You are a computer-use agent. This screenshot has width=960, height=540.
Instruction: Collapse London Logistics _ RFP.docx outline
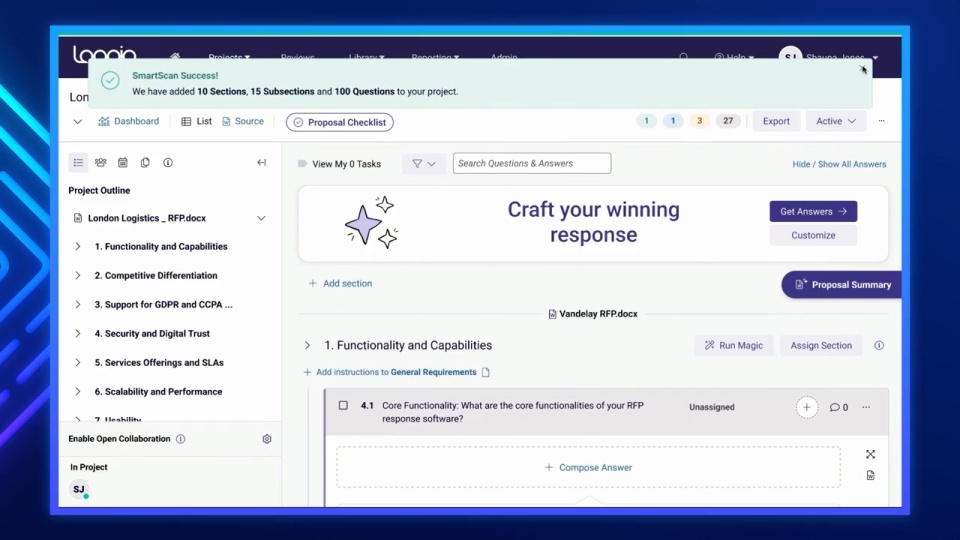(x=261, y=218)
